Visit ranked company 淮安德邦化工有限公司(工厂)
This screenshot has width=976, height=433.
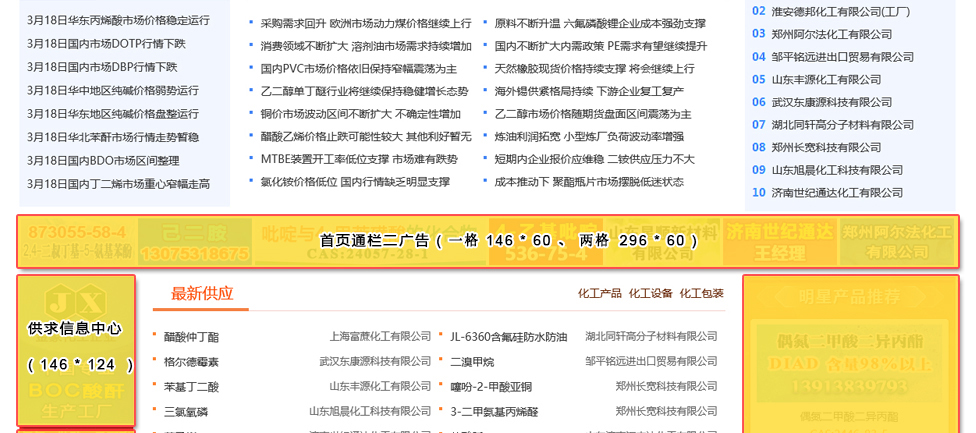(x=840, y=11)
